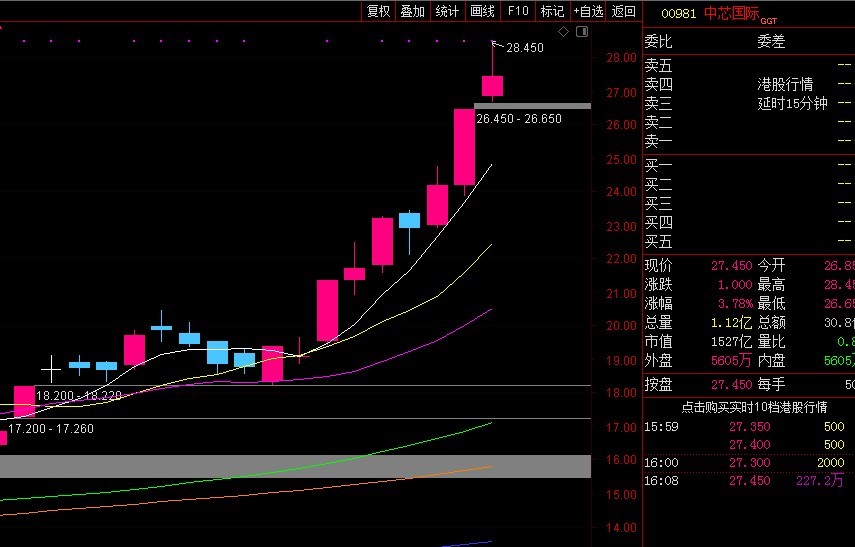Open the 叠加 overlay option
This screenshot has height=547, width=855.
[x=412, y=11]
